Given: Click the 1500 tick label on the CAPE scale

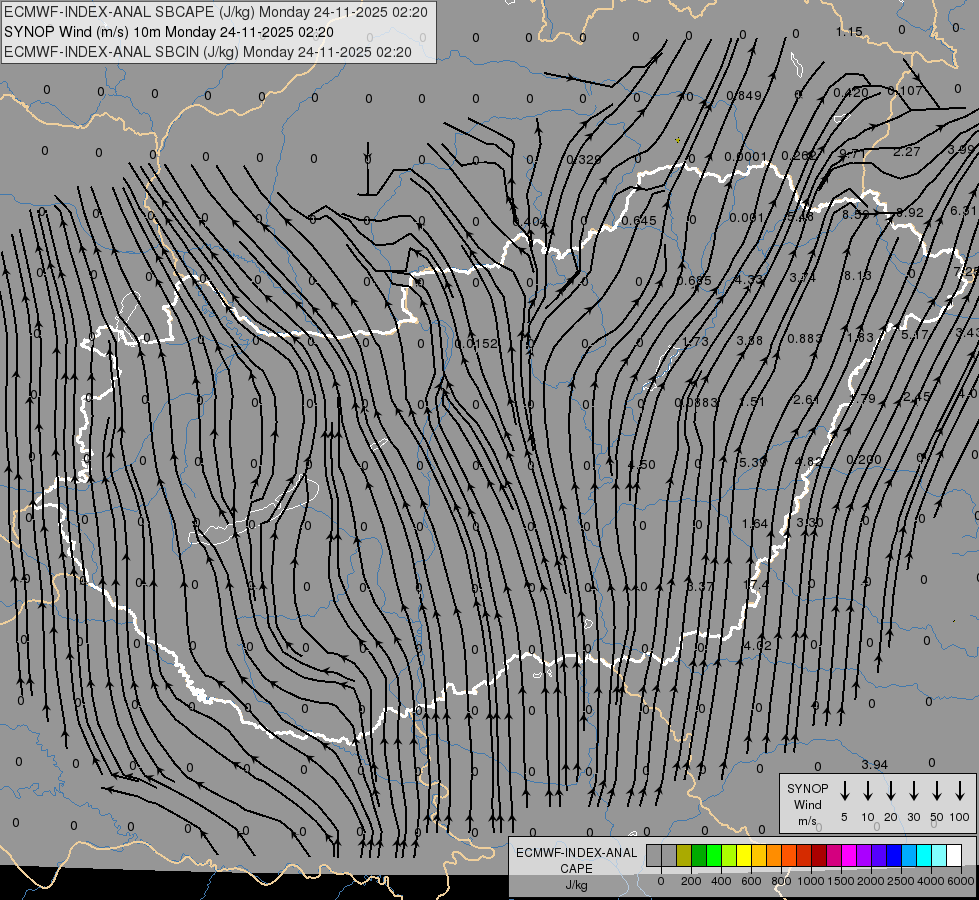Looking at the screenshot, I should coord(841,881).
